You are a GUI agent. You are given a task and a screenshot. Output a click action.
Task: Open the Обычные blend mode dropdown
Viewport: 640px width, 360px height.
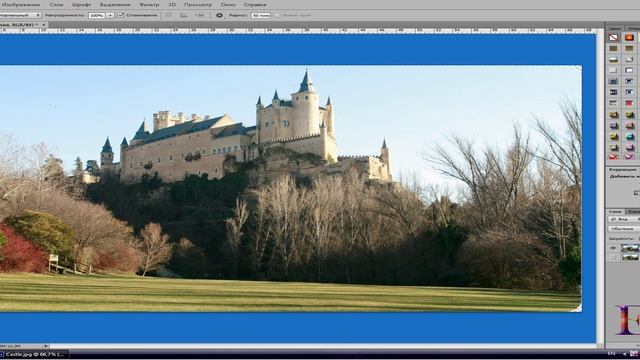click(624, 229)
